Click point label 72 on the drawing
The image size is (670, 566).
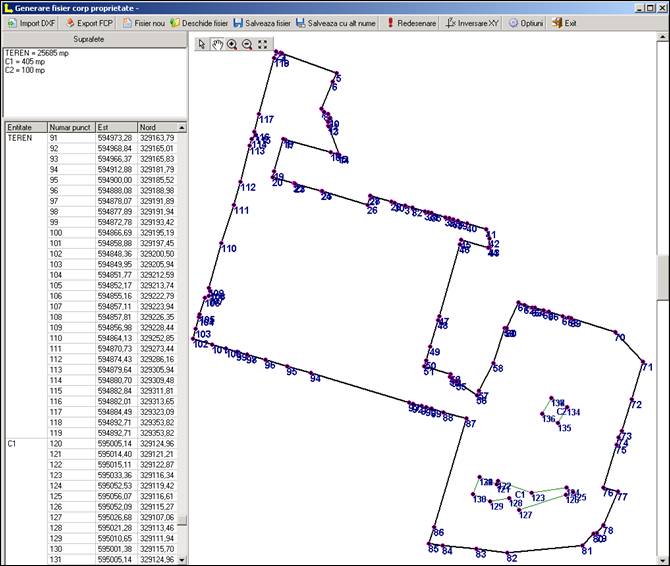point(636,405)
